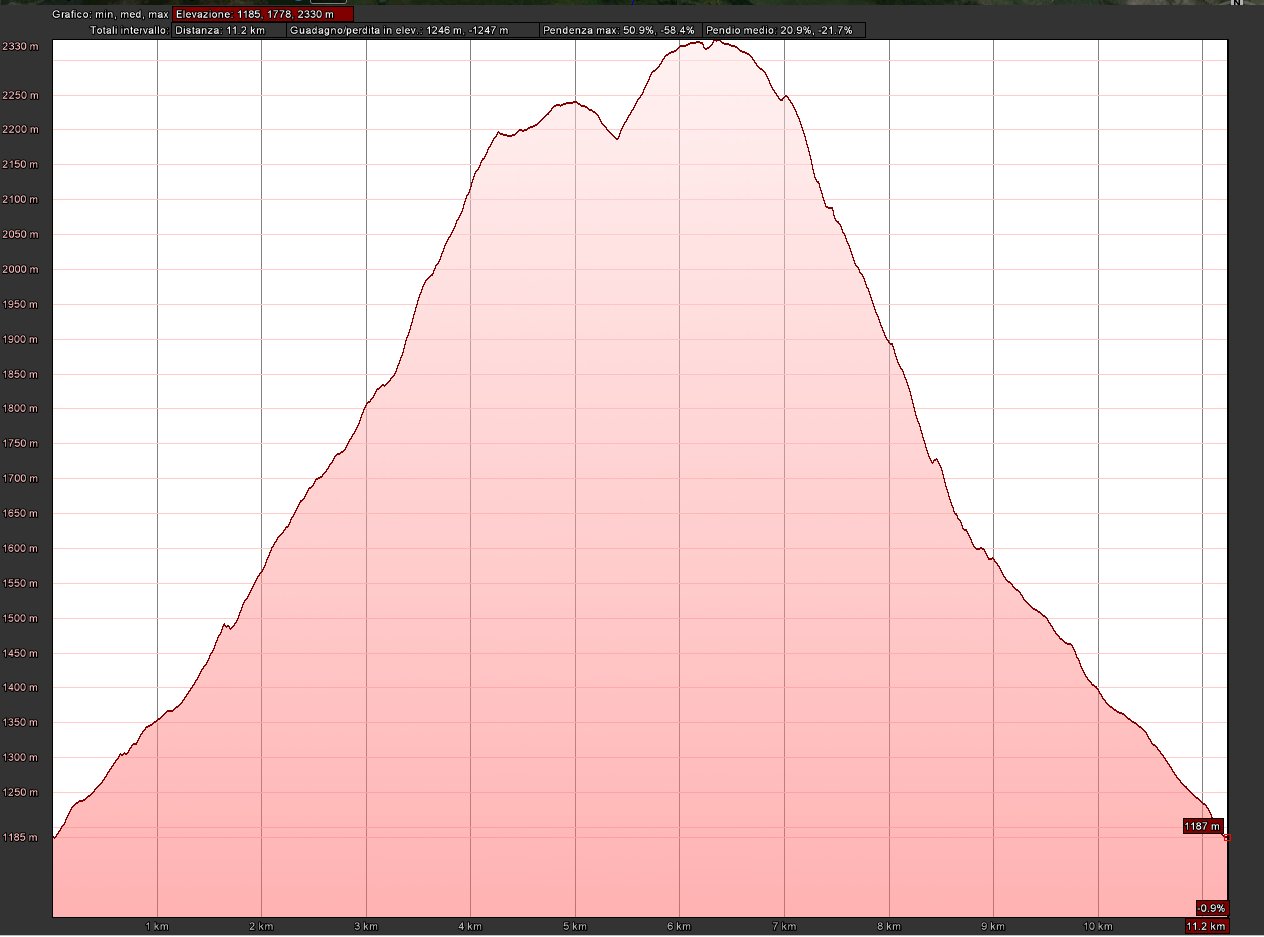Click the 10 km x-axis label
Viewport: 1264px width, 937px height.
click(1096, 926)
